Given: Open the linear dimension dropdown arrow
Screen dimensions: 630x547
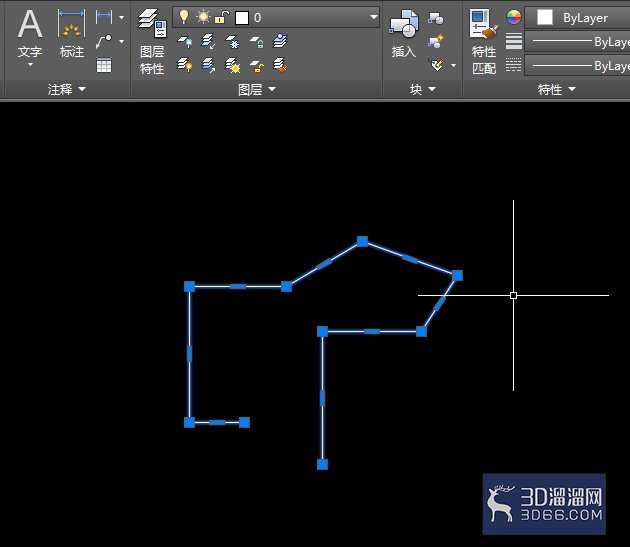Looking at the screenshot, I should click(x=121, y=17).
